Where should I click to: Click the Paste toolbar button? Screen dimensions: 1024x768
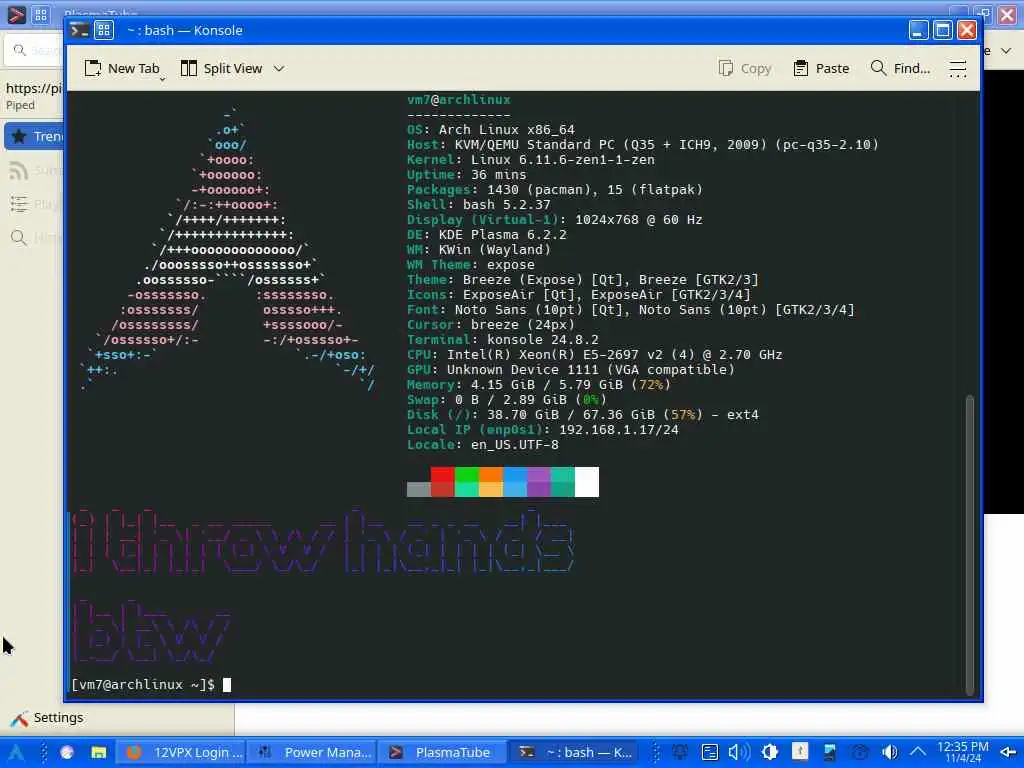821,69
